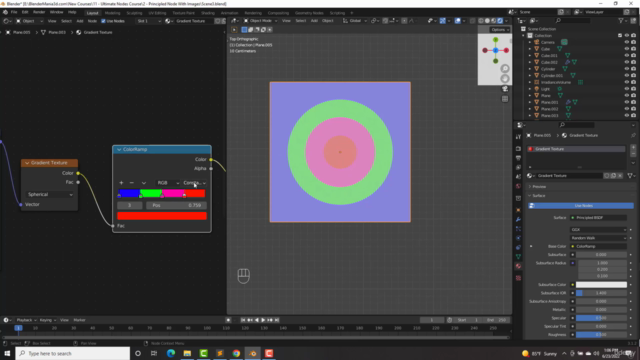This screenshot has width=640, height=360.
Task: Open ColorRamp tools chevron menu
Action: point(144,183)
